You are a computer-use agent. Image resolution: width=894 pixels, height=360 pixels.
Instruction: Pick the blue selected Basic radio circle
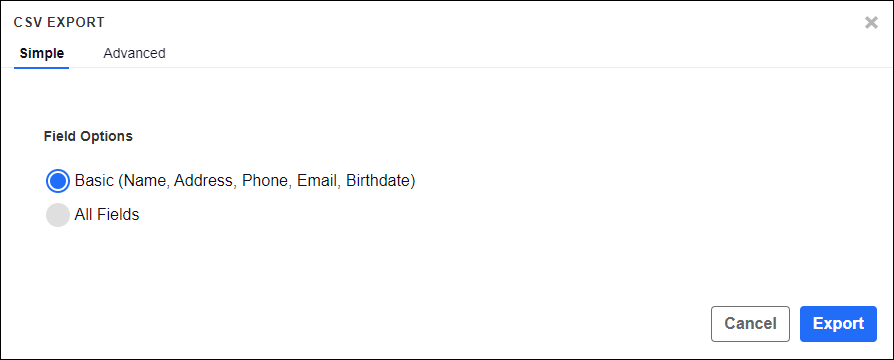pos(58,181)
